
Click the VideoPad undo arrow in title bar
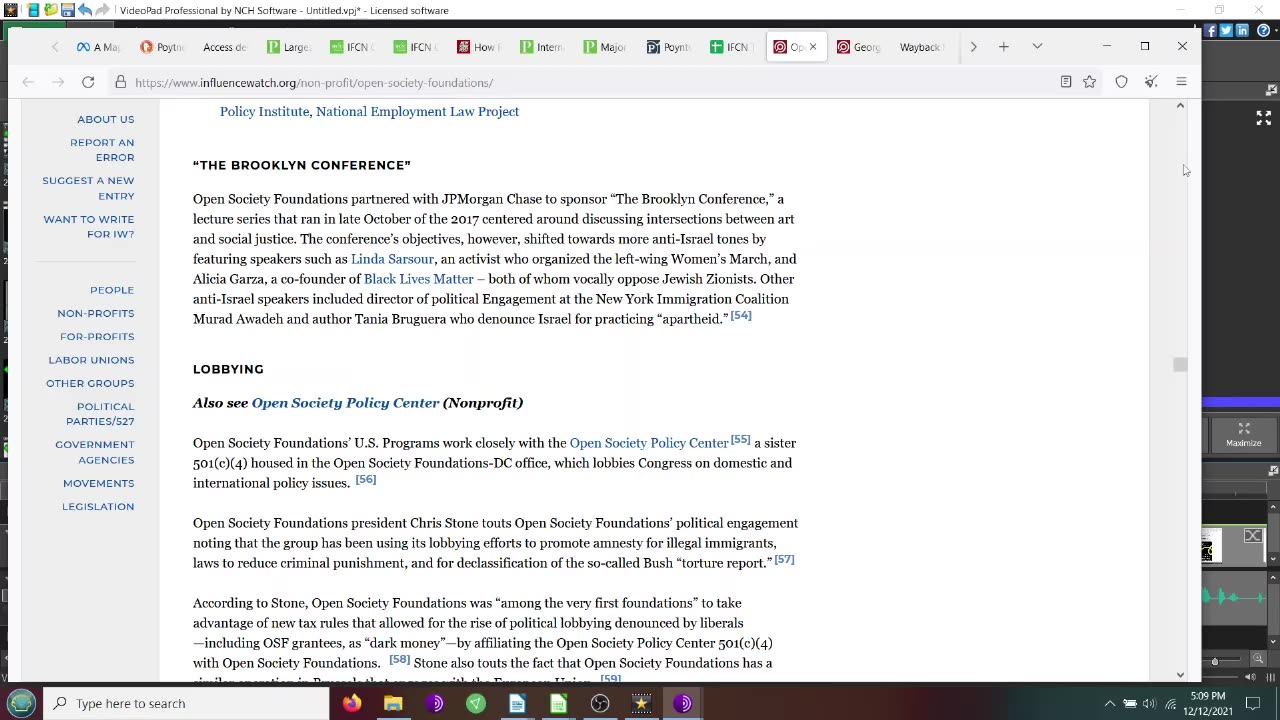point(84,10)
